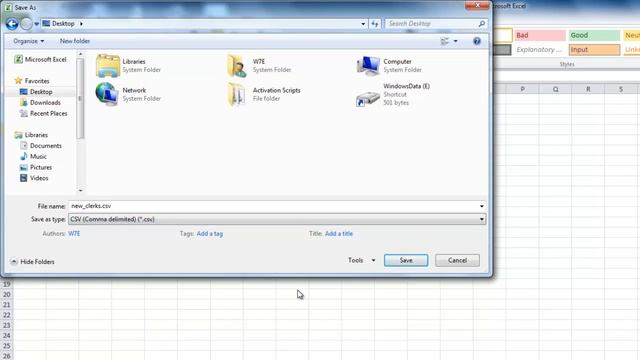This screenshot has width=640, height=360.
Task: Open address bar history dropdown
Action: [x=363, y=24]
